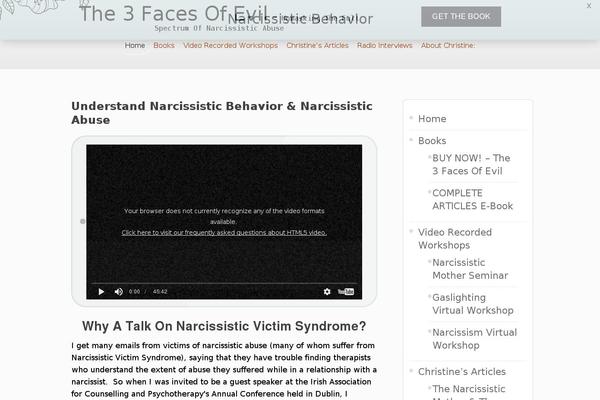Open the sidebar Video Recorded Workshops link
The width and height of the screenshot is (600, 400).
tap(455, 238)
